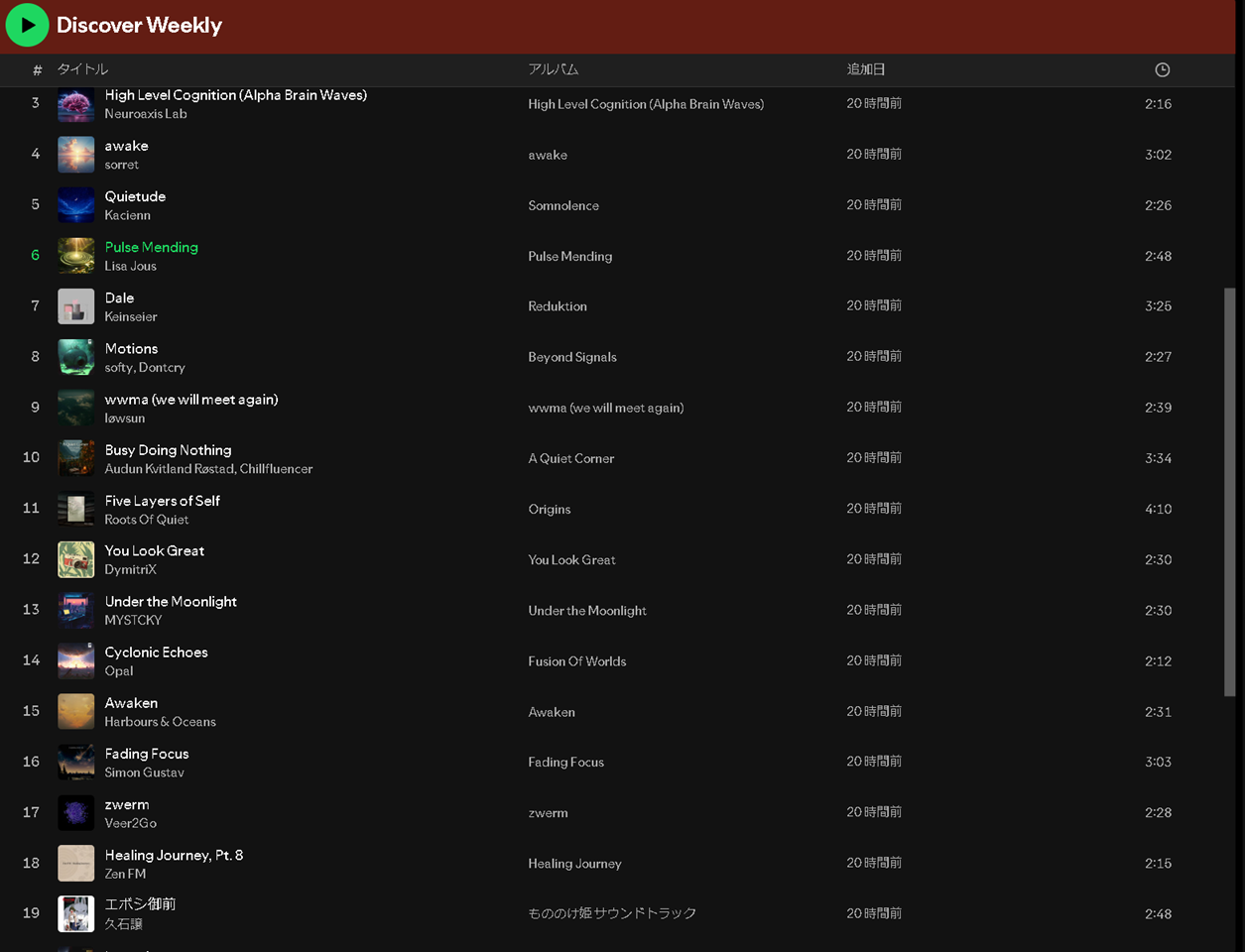Open the もののけ姫サウンドトラック album link
The height and width of the screenshot is (952, 1245).
click(612, 913)
